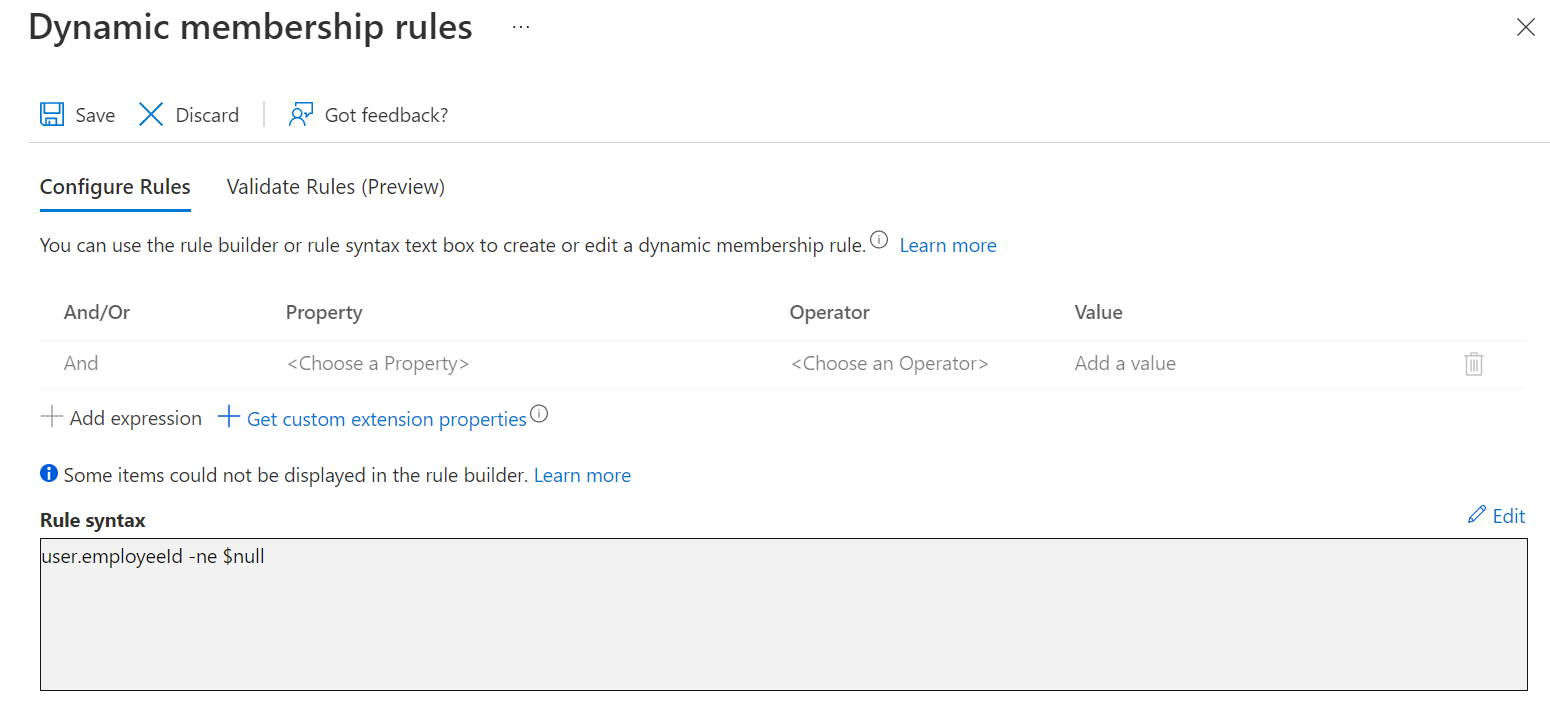Select the Configure Rules tab
This screenshot has height=706, width=1550.
coord(115,187)
